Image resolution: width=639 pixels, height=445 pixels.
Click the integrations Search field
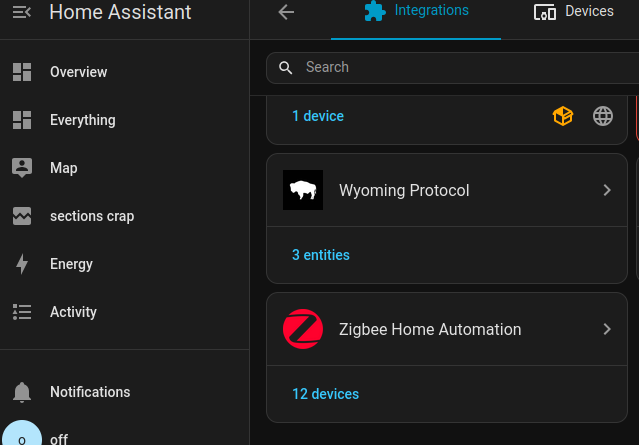tap(460, 67)
